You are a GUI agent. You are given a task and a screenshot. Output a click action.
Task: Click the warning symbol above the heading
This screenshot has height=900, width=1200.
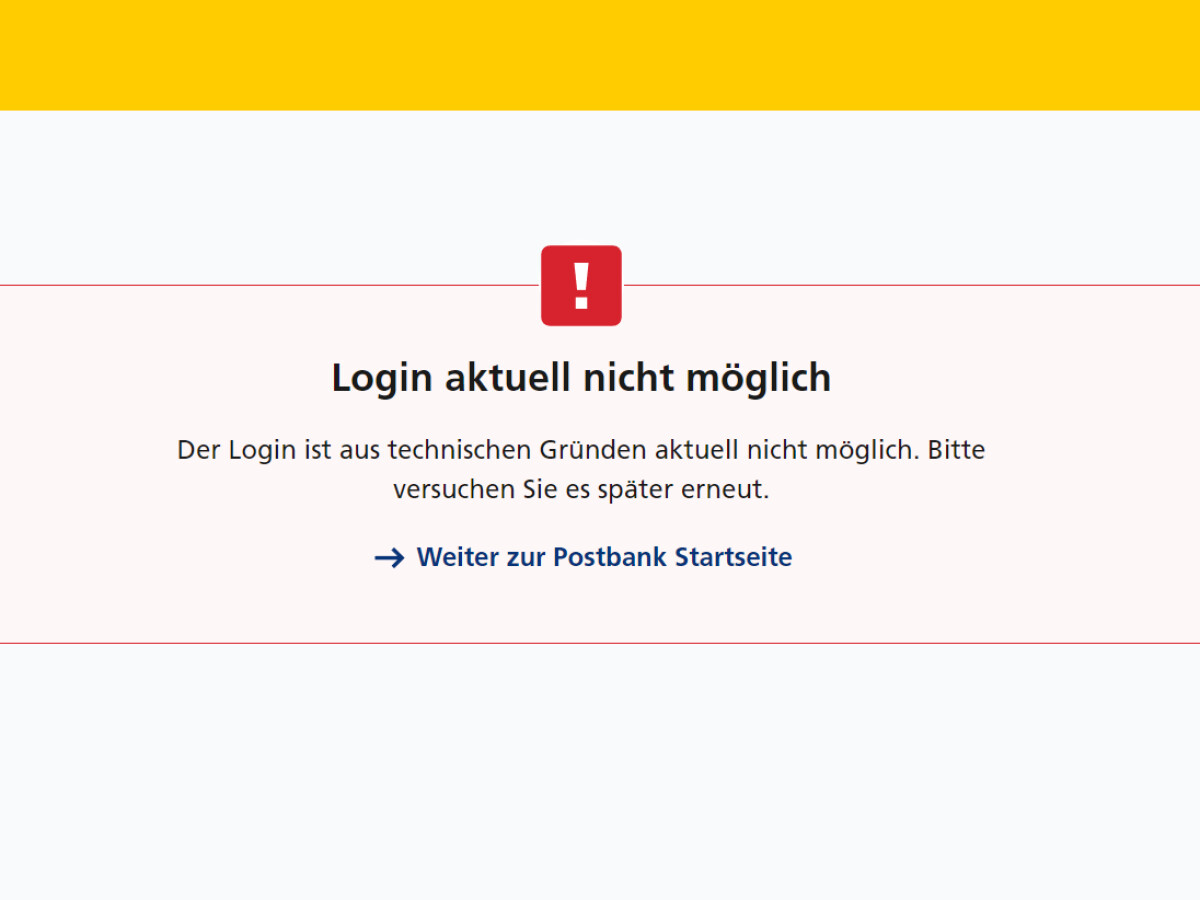581,285
